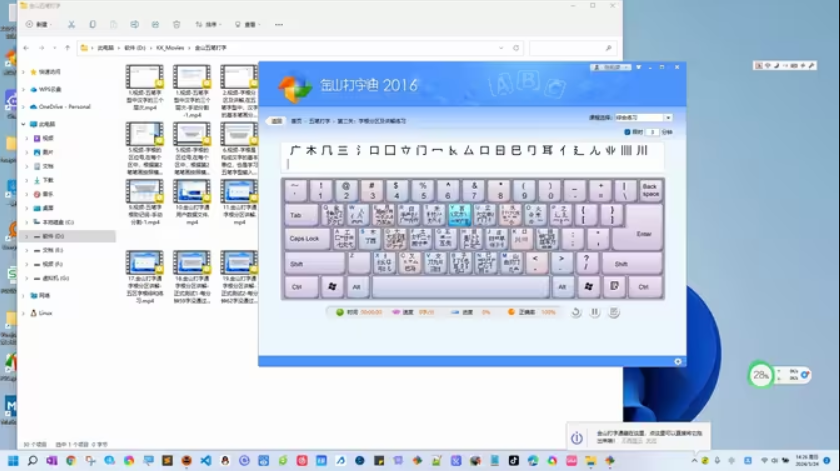The width and height of the screenshot is (840, 471).
Task: Click KK_Movies in the address breadcrumb
Action: pos(170,48)
